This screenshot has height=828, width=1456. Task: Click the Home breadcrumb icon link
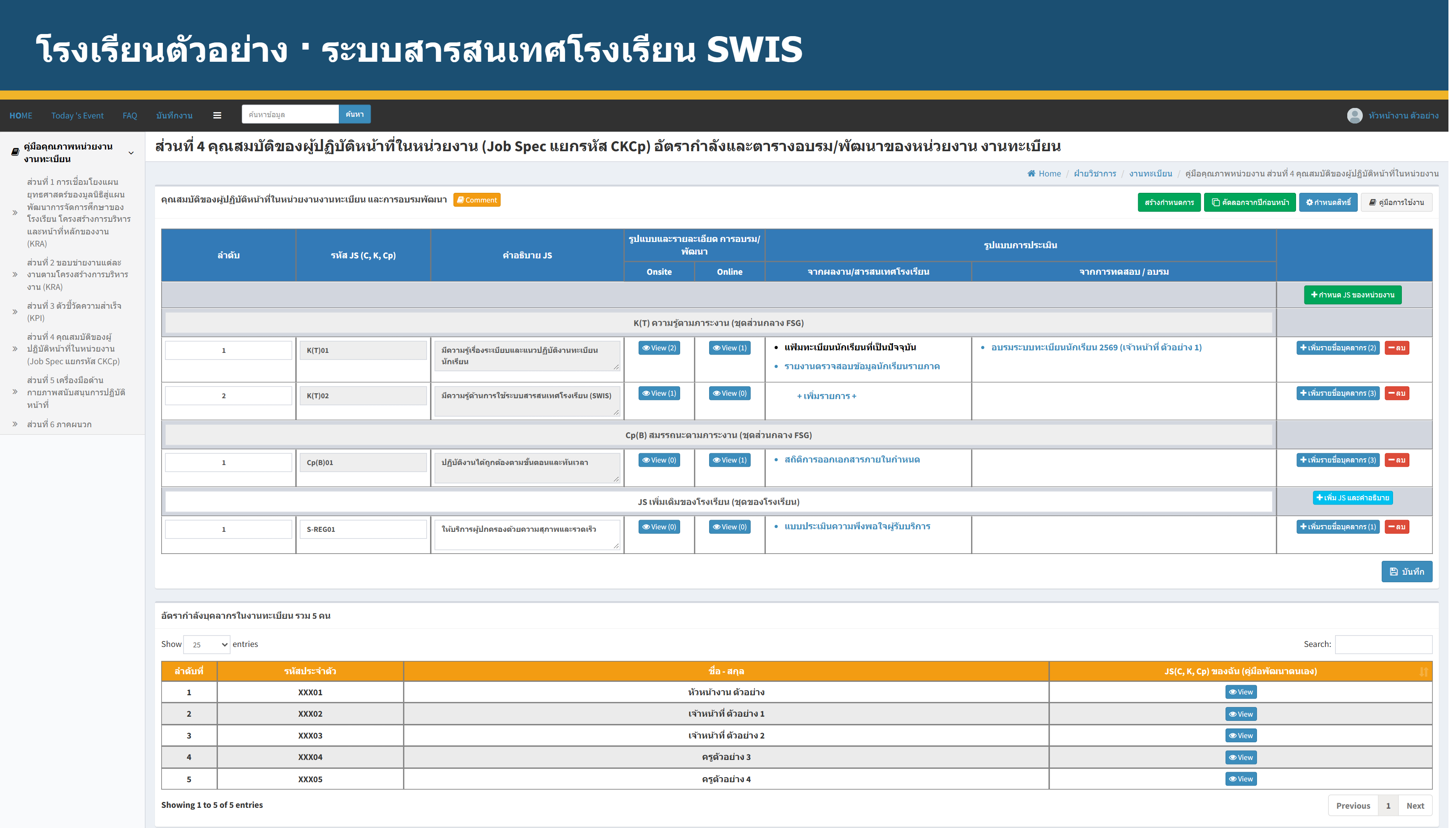[x=1044, y=173]
